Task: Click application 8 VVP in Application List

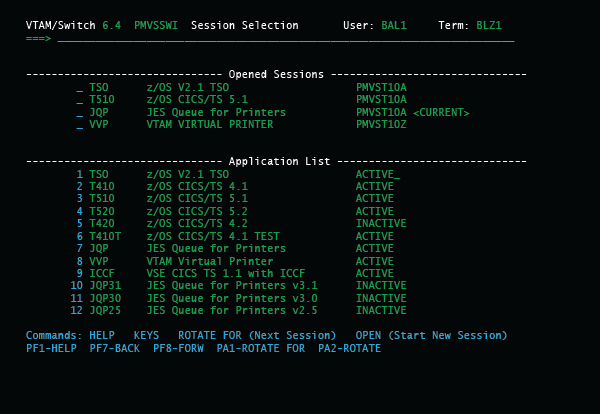Action: click(x=235, y=261)
